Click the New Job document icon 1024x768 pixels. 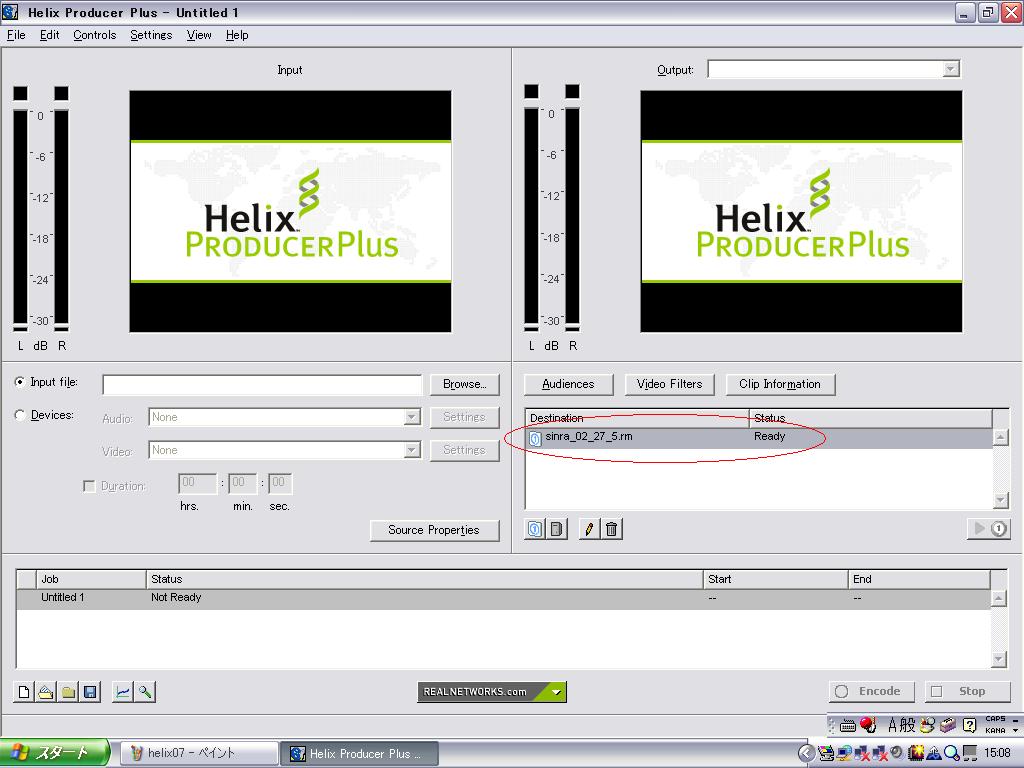click(x=24, y=692)
